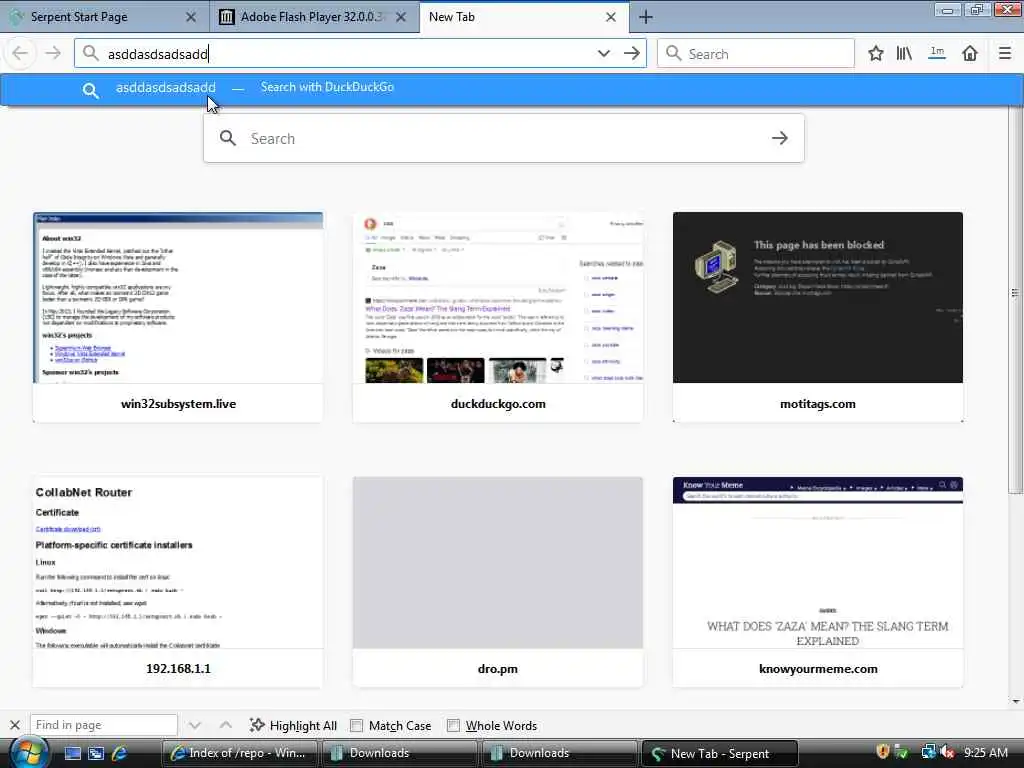1024x768 pixels.
Task: Switch to Adobe Flash Player tab
Action: [x=315, y=17]
